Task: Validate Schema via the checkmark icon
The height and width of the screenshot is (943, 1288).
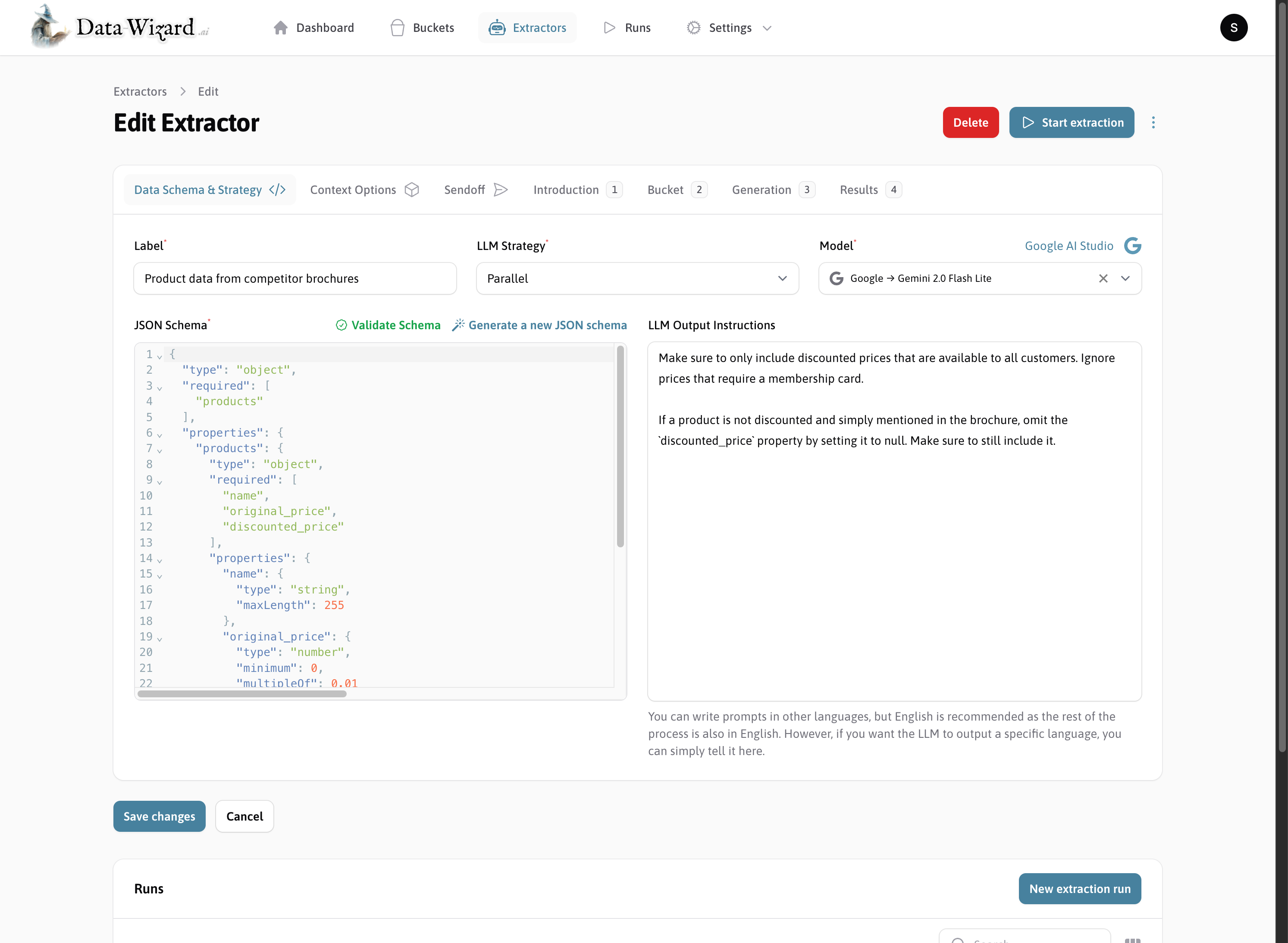Action: point(341,325)
